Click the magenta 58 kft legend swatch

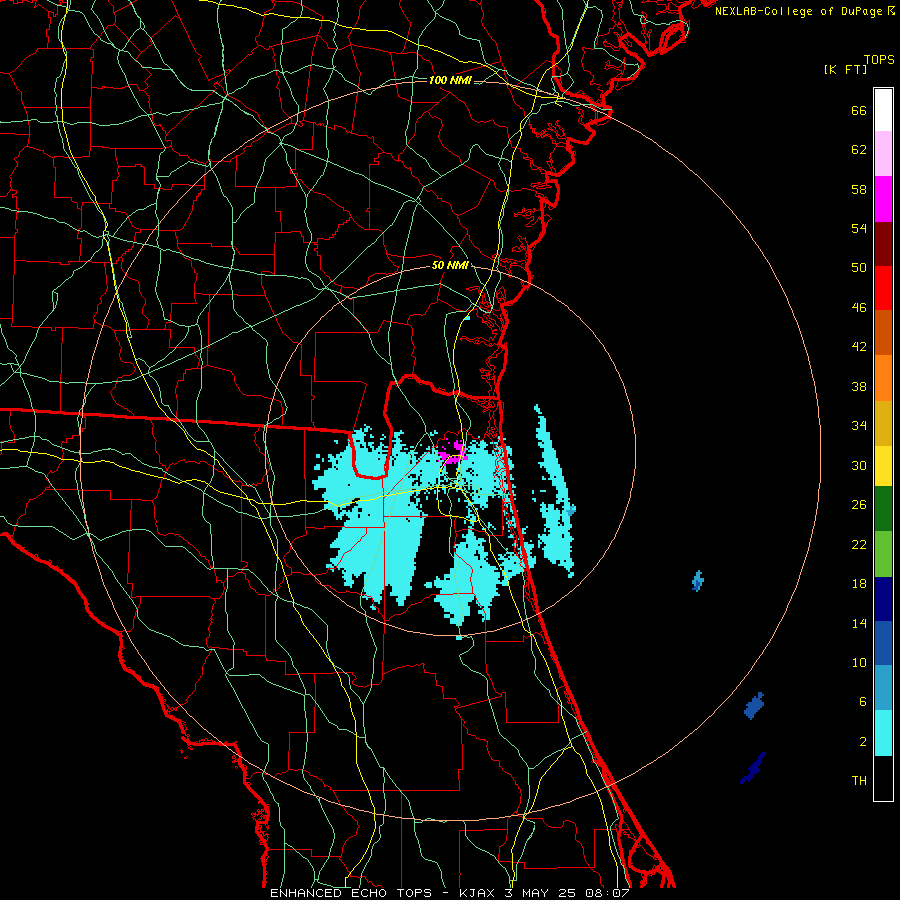click(883, 199)
